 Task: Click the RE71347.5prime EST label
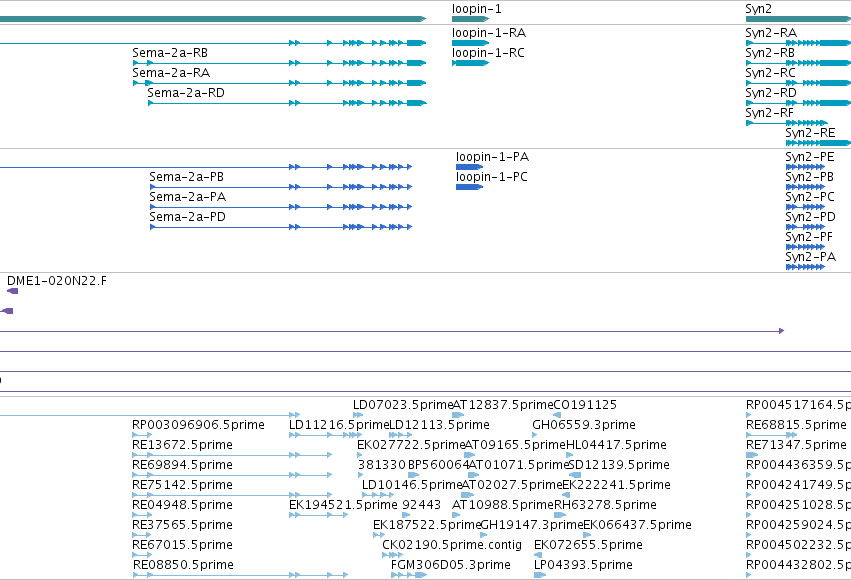click(x=796, y=445)
